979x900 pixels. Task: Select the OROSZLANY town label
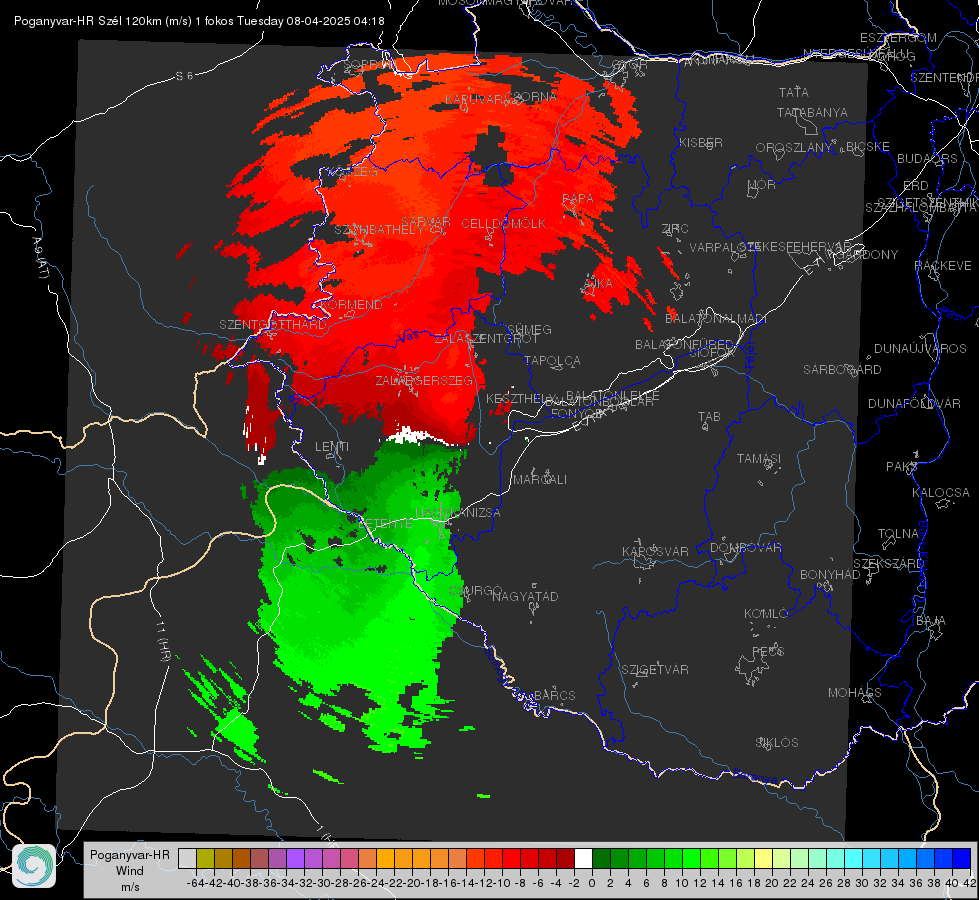point(793,147)
